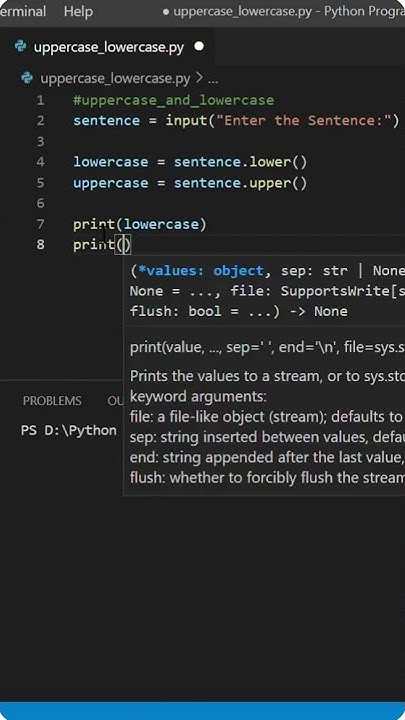This screenshot has width=405, height=720.
Task: Click inside the "Enter the Sentence:" string
Action: tap(304, 121)
